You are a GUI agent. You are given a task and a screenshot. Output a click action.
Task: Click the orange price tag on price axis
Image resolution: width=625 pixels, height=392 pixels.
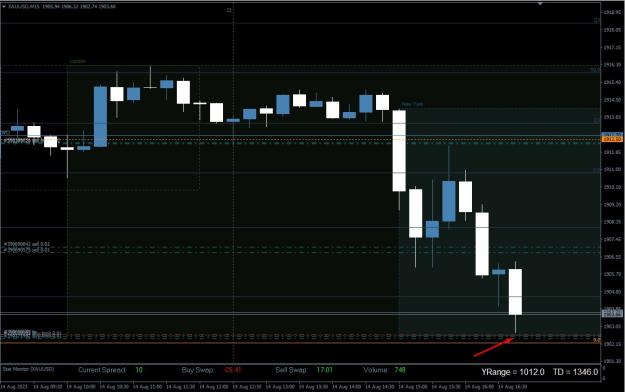(611, 139)
